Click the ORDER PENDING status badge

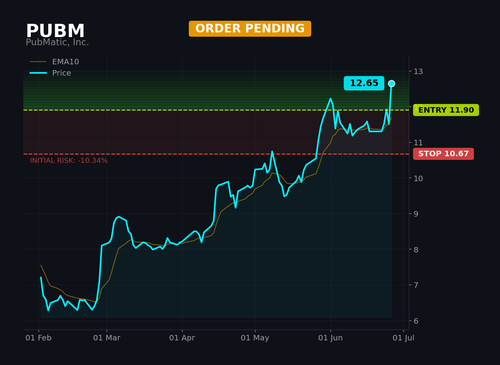(250, 29)
